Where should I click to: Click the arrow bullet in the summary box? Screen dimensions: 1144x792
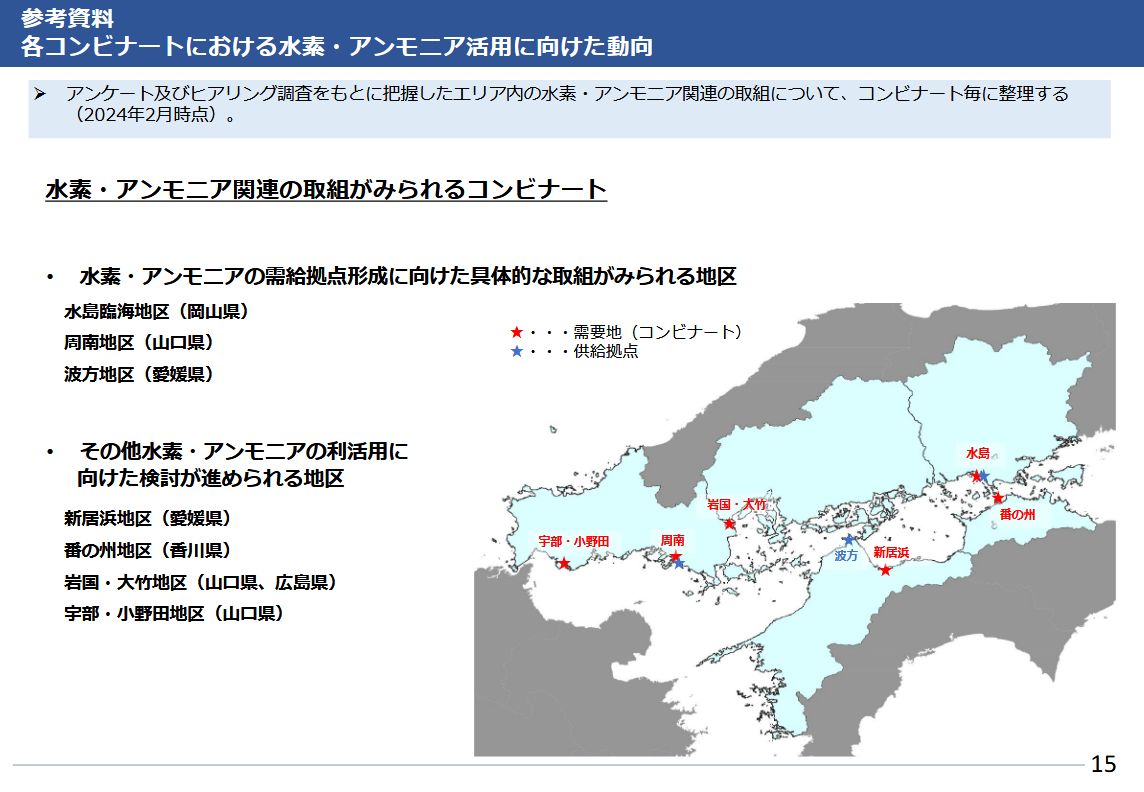pos(42,94)
